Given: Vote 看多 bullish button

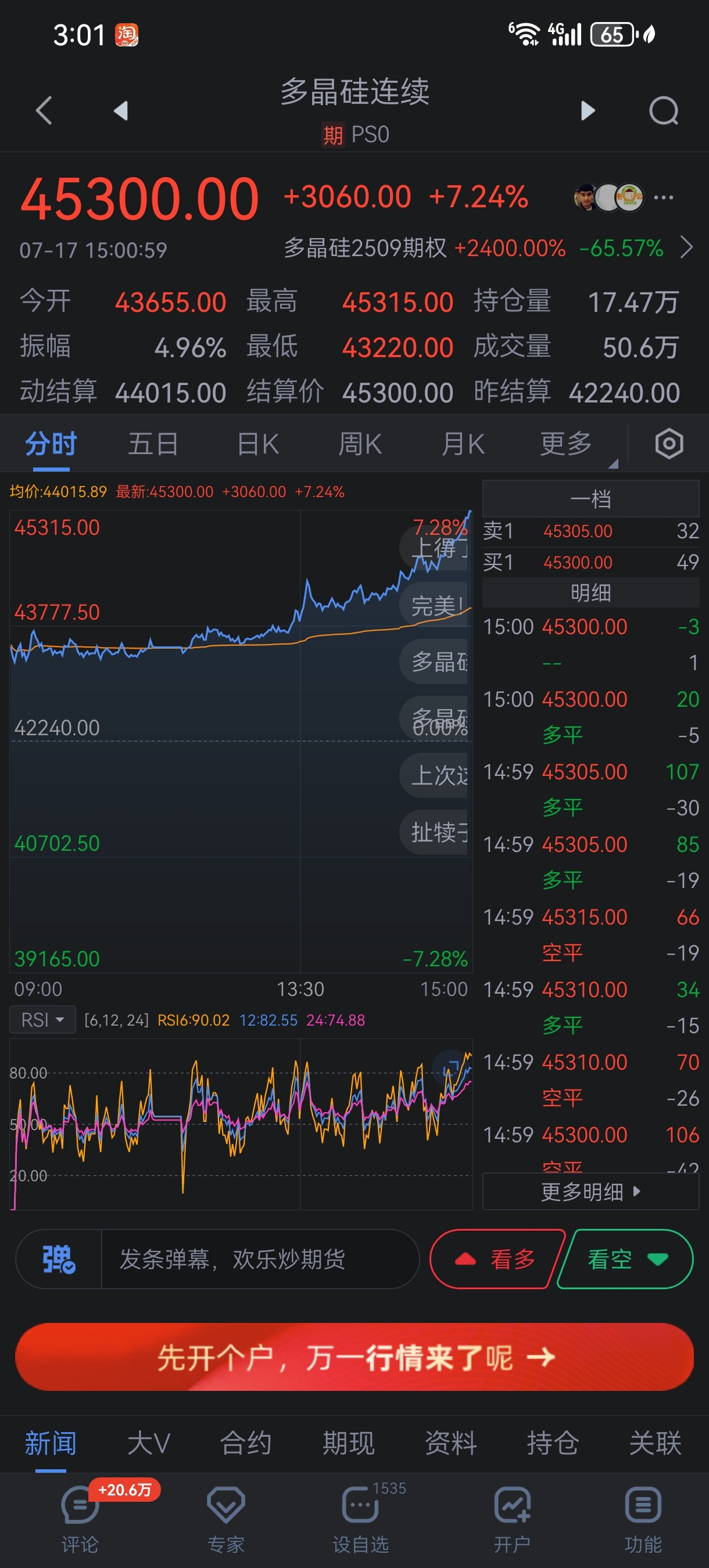Looking at the screenshot, I should point(497,1259).
